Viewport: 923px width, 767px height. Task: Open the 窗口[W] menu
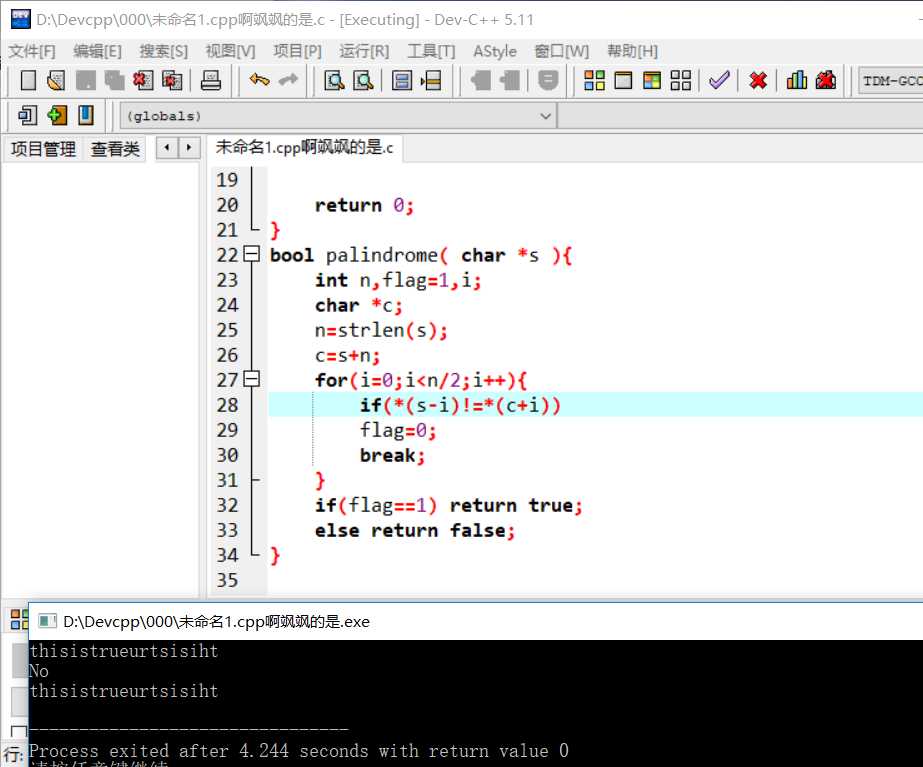pos(561,51)
